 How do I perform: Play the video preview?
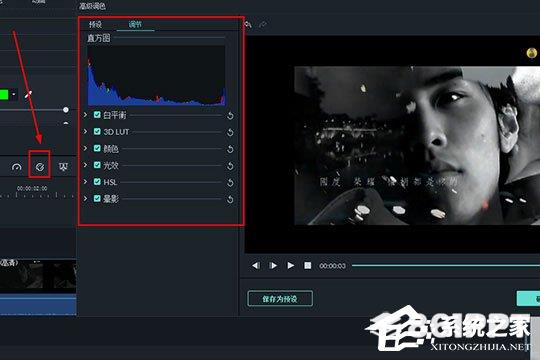pos(291,266)
